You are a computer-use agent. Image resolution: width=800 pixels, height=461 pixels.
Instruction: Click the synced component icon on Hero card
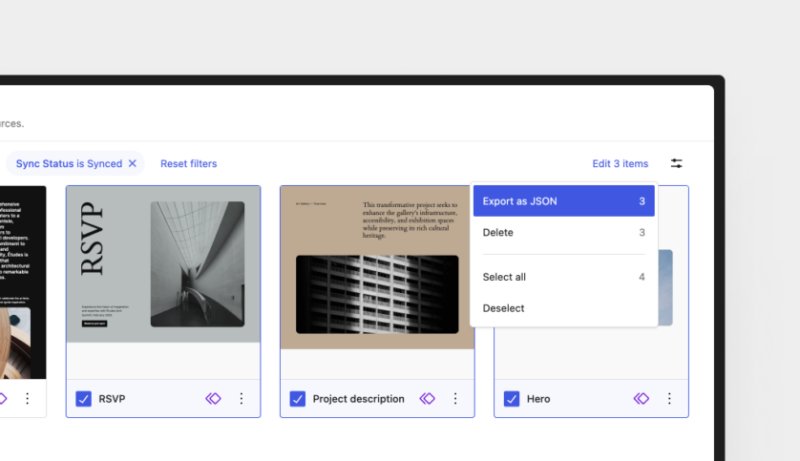(x=641, y=398)
